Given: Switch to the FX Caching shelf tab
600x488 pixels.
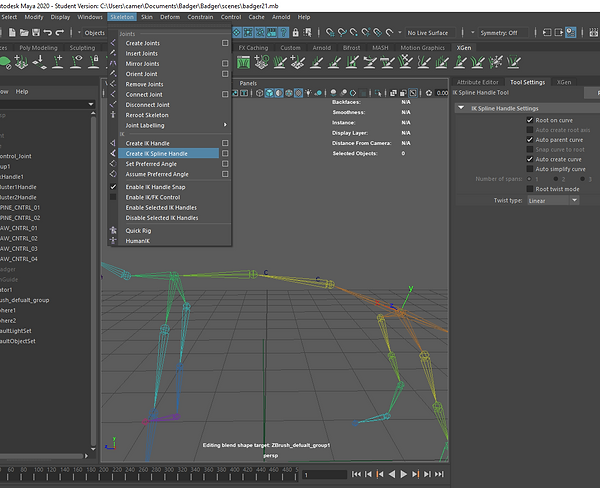Looking at the screenshot, I should click(253, 48).
